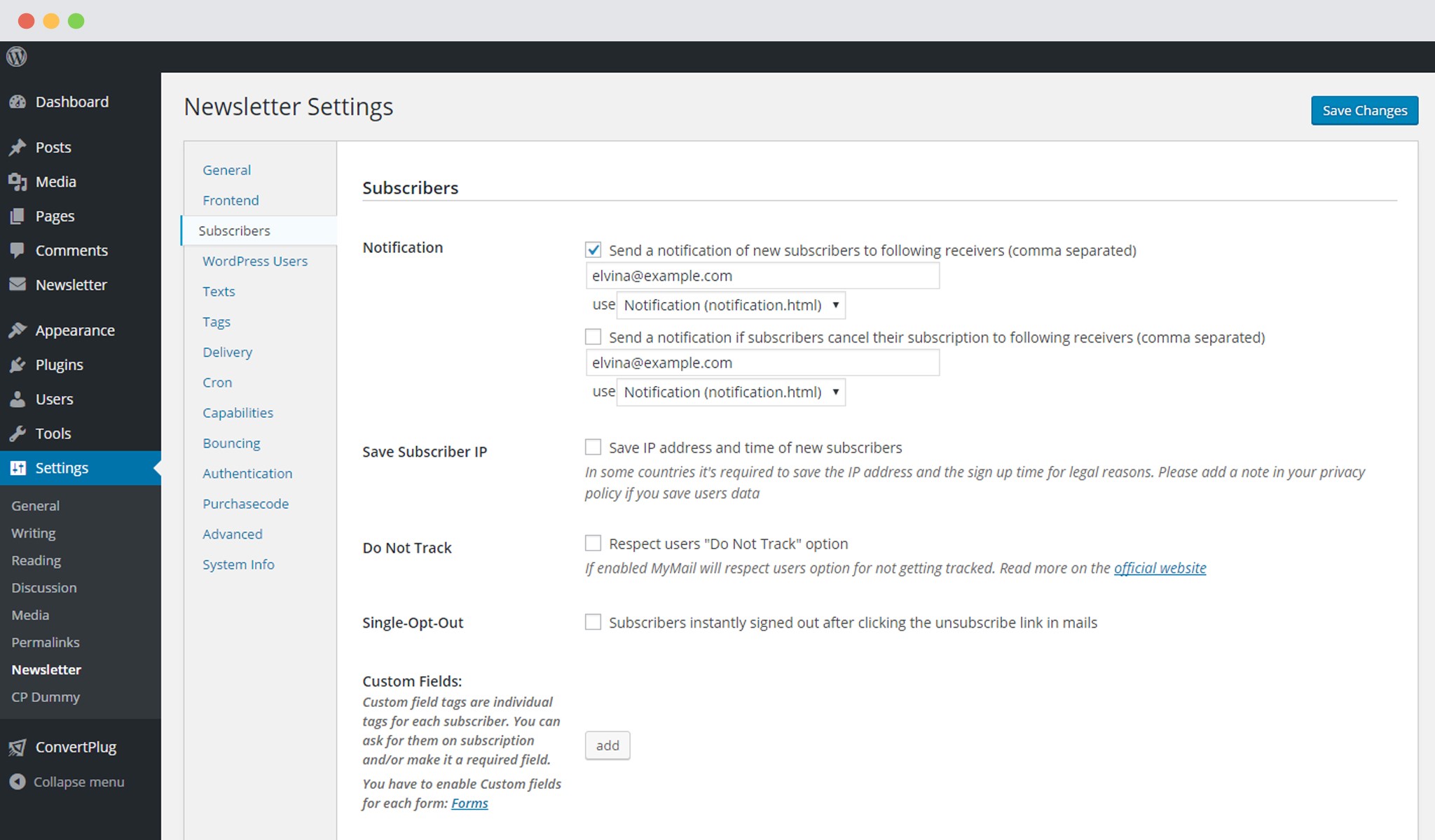Tick the Single-Opt-Out instant sign out checkbox
Image resolution: width=1435 pixels, height=840 pixels.
tap(593, 622)
